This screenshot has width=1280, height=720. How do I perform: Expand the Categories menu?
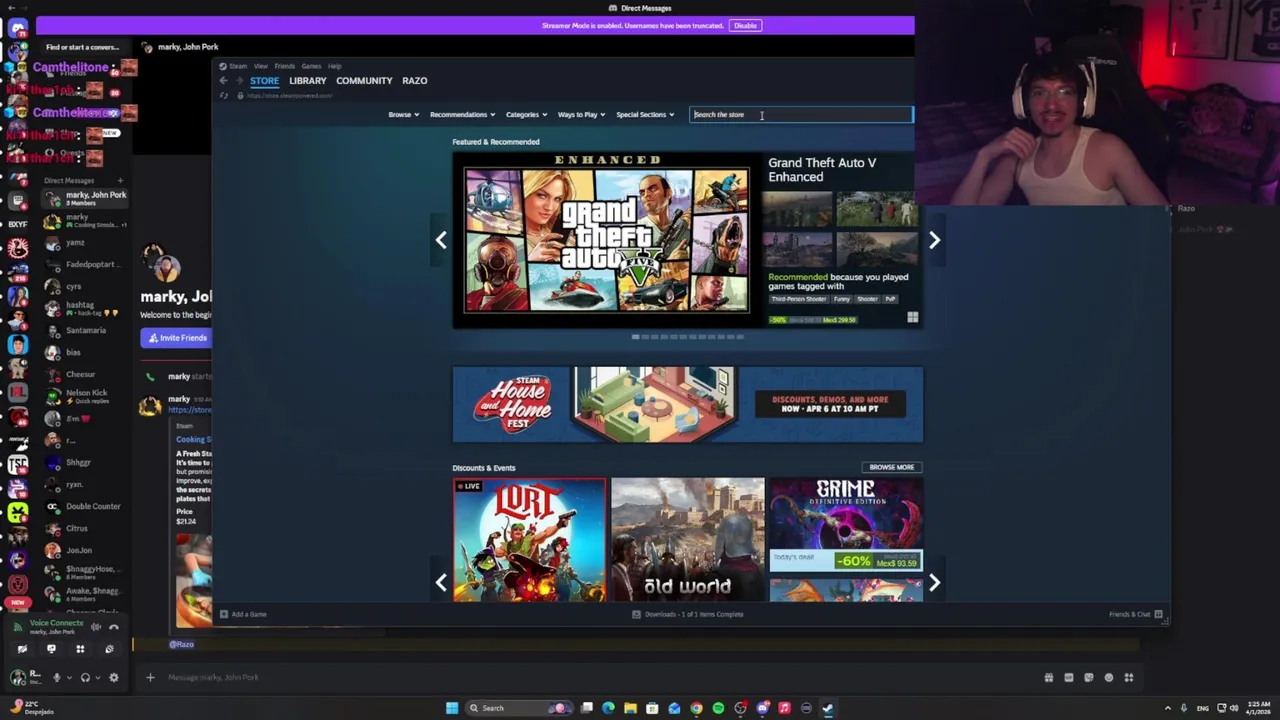[x=526, y=115]
